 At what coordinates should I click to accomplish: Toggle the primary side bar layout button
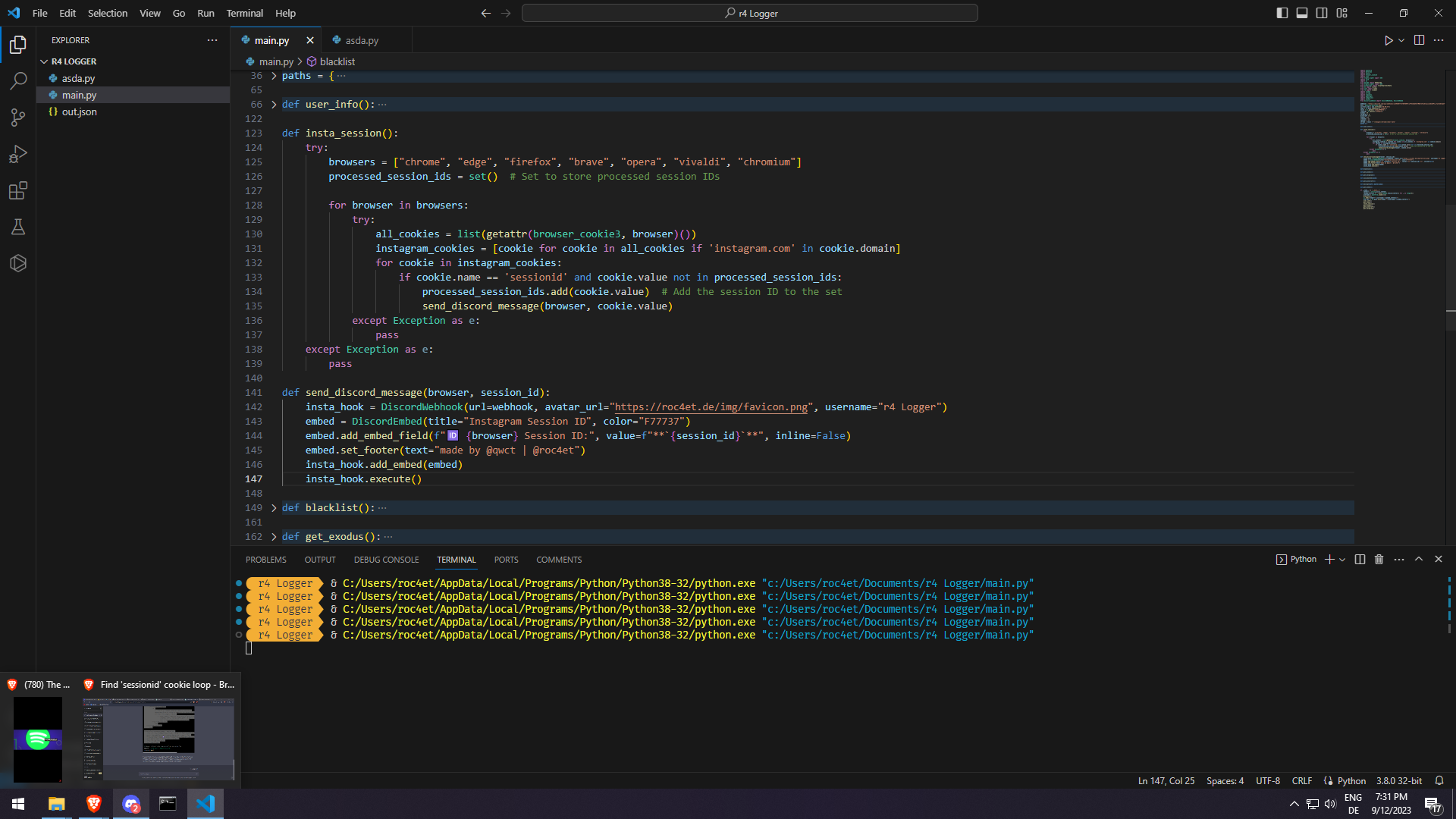1282,13
